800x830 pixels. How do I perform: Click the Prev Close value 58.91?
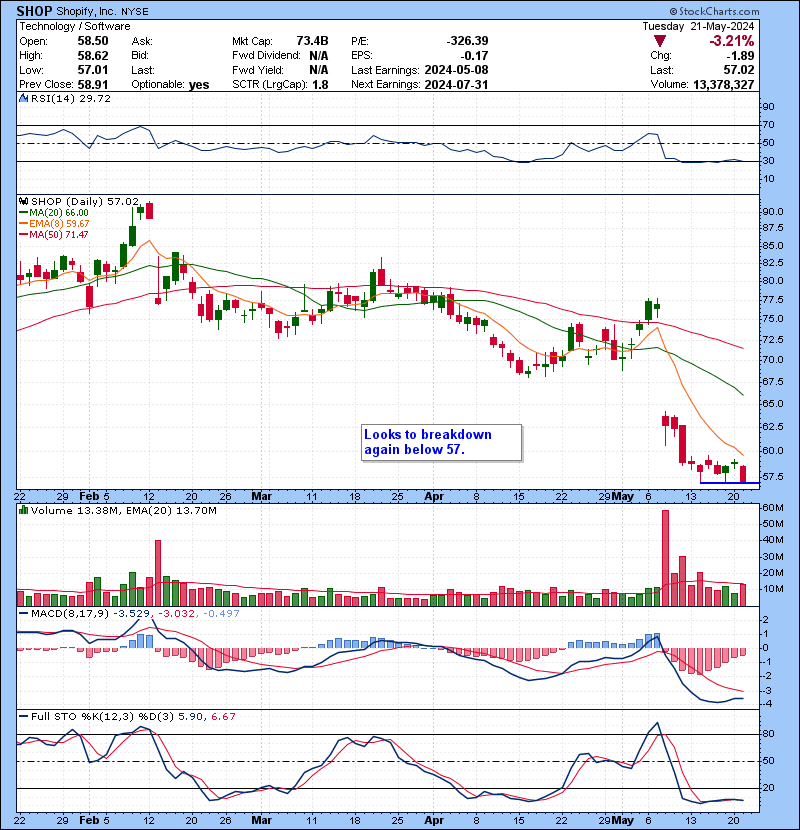click(93, 85)
